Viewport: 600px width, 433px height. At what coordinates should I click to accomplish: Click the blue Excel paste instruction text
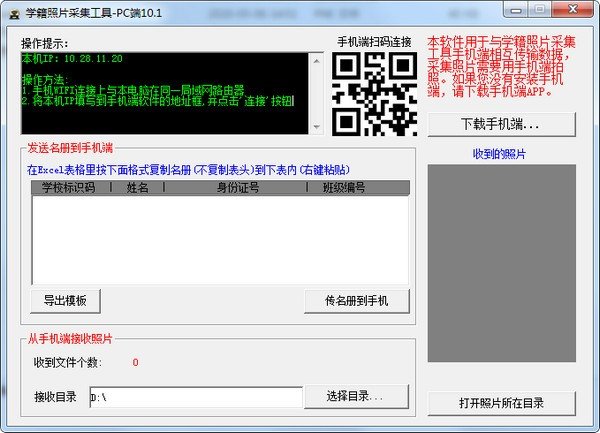tap(188, 169)
